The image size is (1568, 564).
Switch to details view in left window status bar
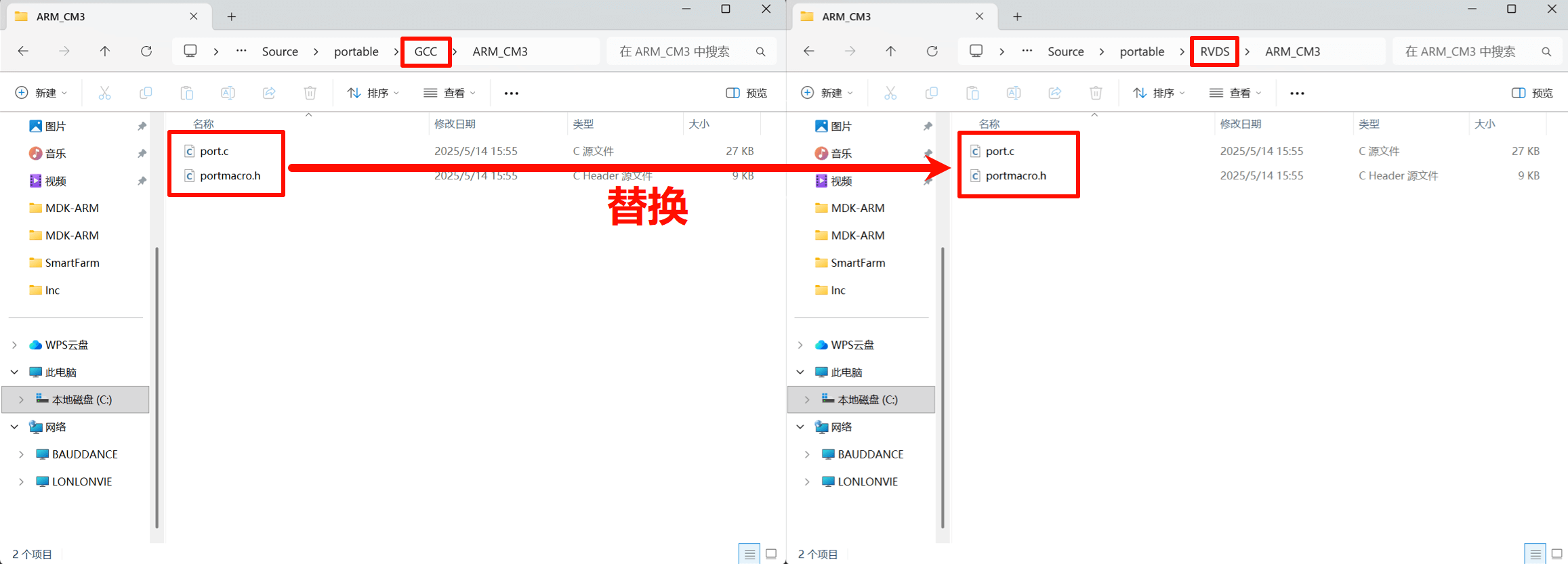[x=749, y=554]
